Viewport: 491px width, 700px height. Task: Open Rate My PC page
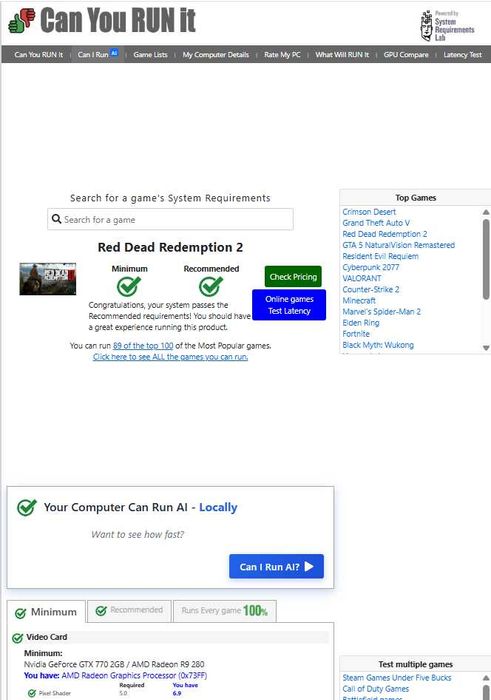[282, 54]
